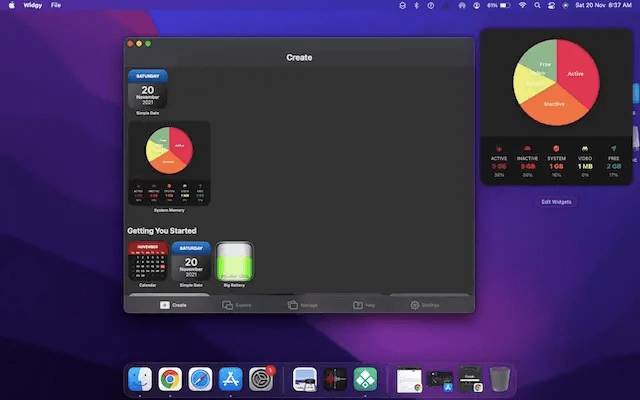
Task: Open the Create tab
Action: (173, 304)
